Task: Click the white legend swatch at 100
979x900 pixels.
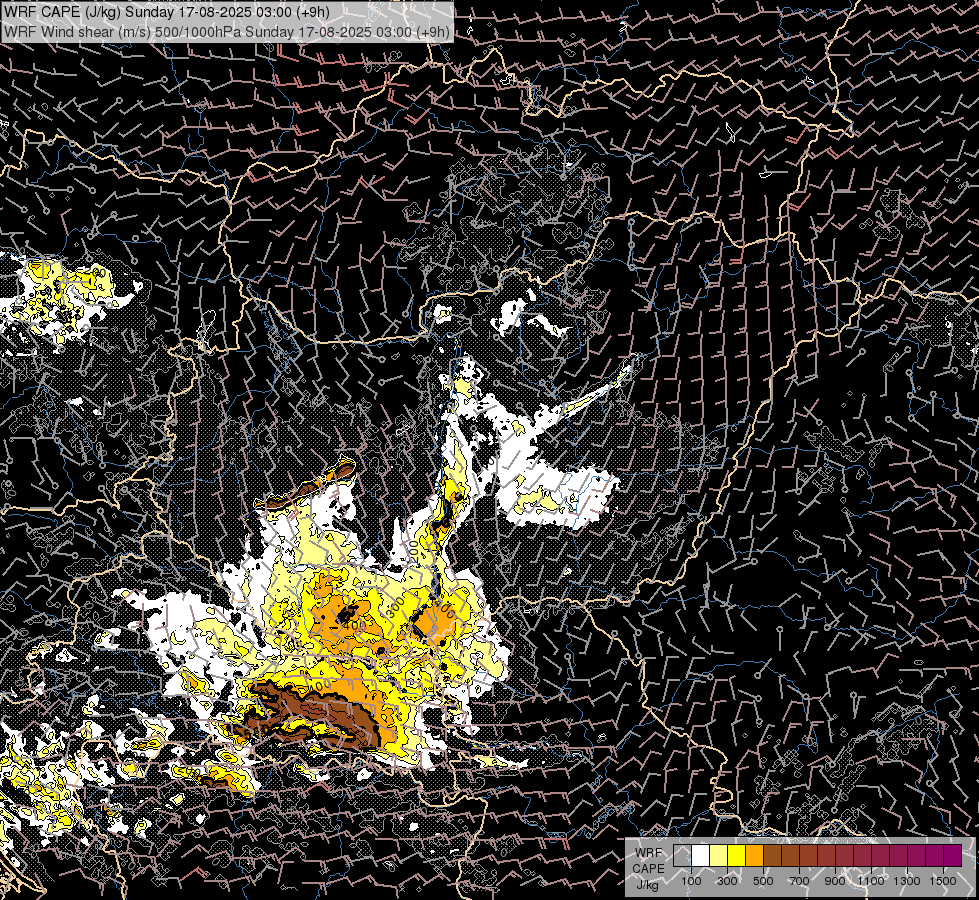Action: tap(700, 855)
